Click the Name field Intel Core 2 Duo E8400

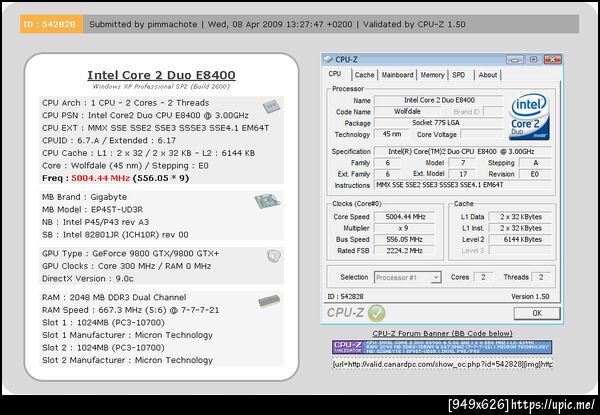(x=439, y=100)
